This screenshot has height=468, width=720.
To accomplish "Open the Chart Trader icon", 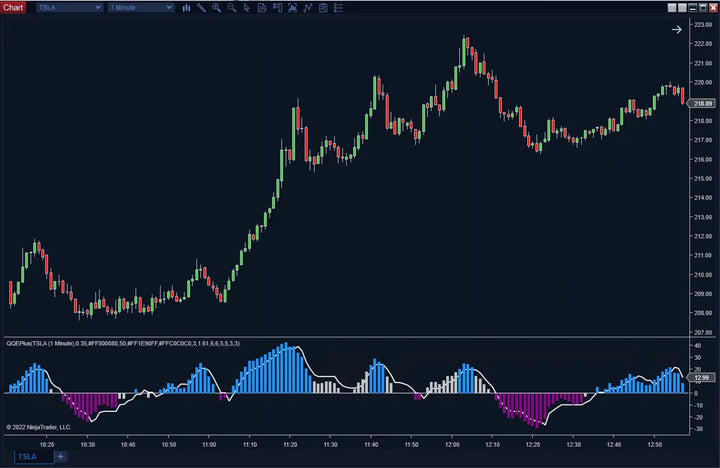I will [x=277, y=7].
